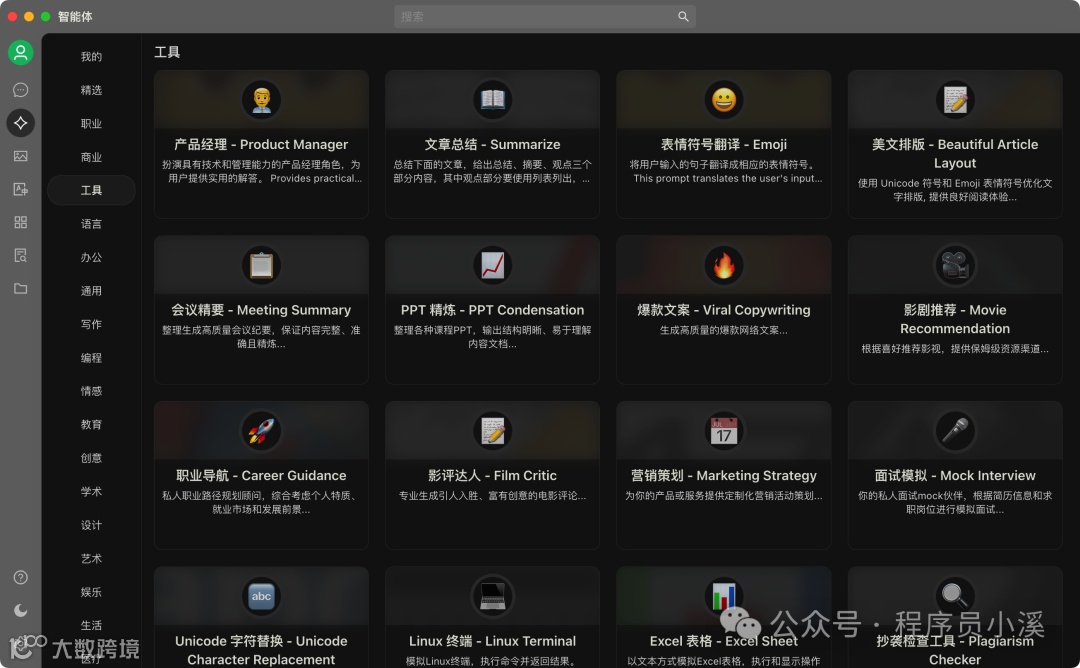Select the 娱乐 category
This screenshot has height=668, width=1080.
(91, 592)
